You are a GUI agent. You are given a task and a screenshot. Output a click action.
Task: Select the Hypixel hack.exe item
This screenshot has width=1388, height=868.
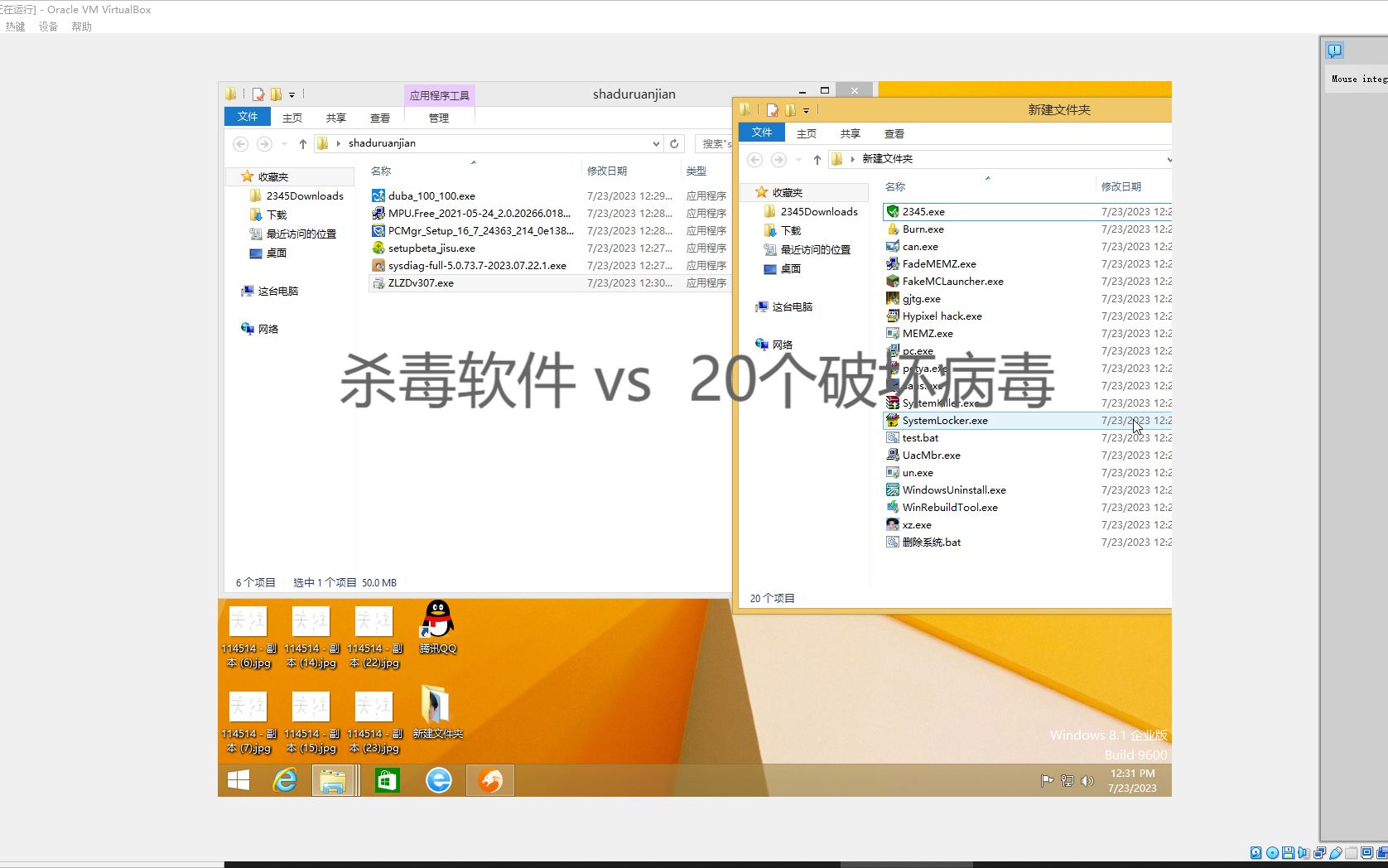click(941, 316)
